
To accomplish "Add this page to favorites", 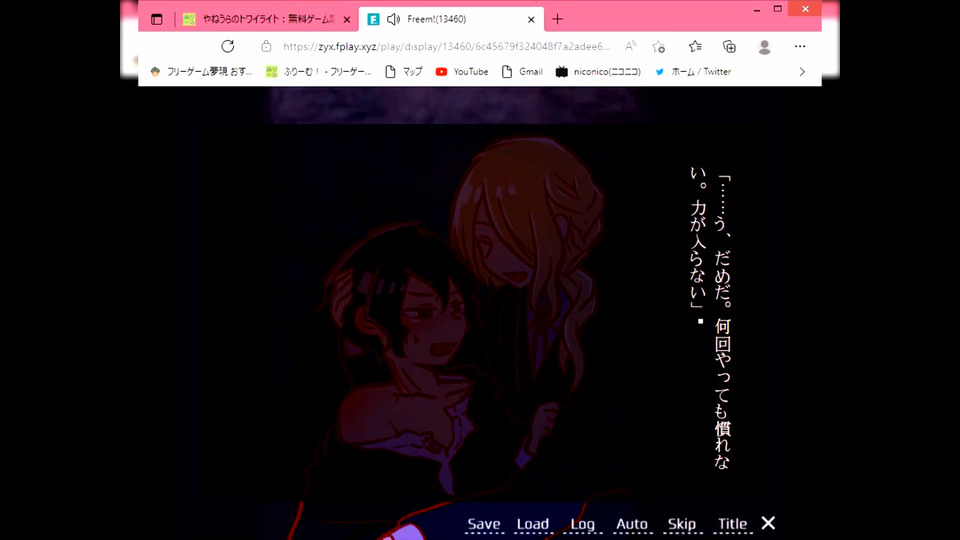I will 658,47.
